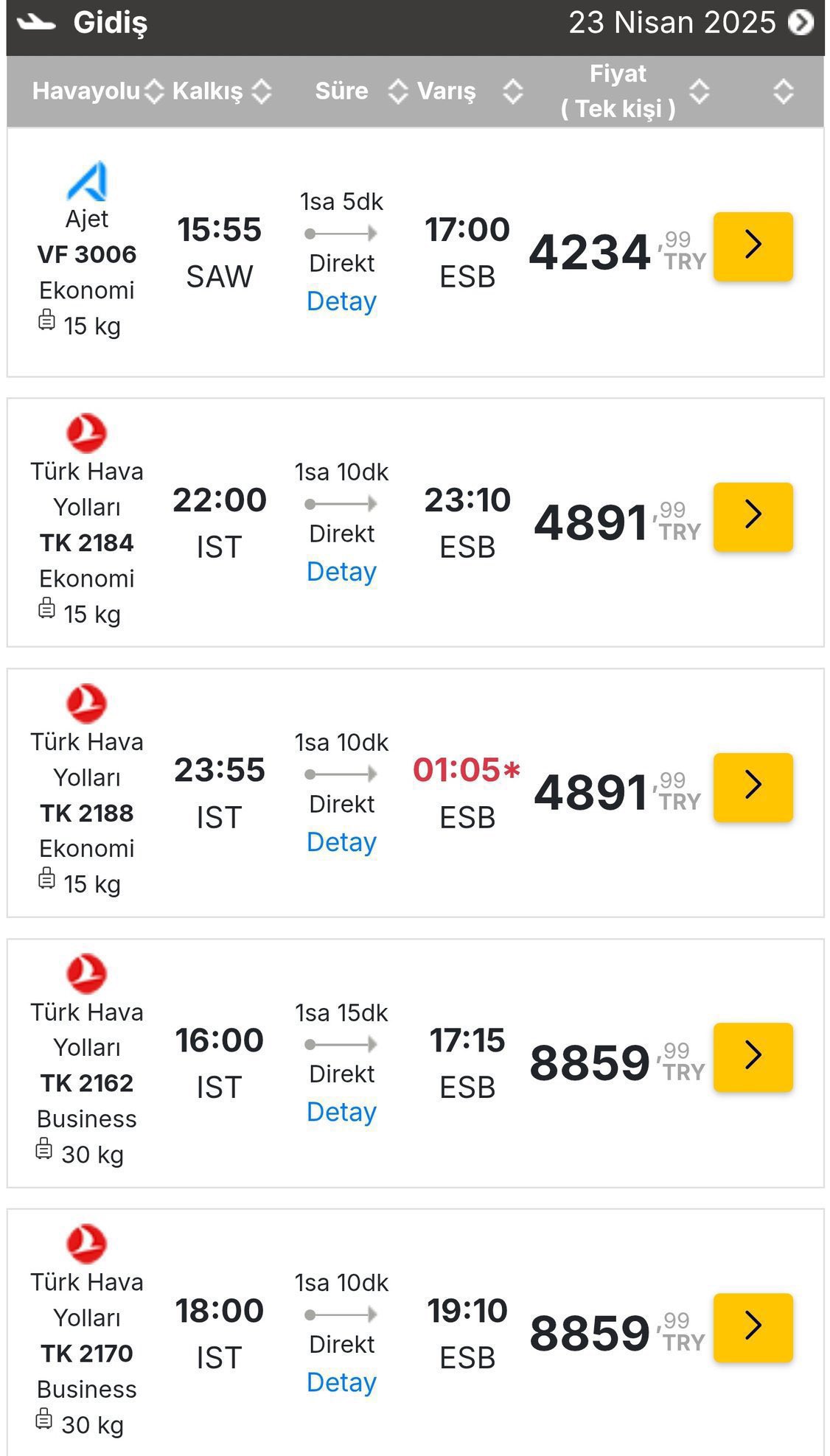Select the TK 2162 Business flight
Image resolution: width=830 pixels, height=1456 pixels.
click(x=753, y=1057)
